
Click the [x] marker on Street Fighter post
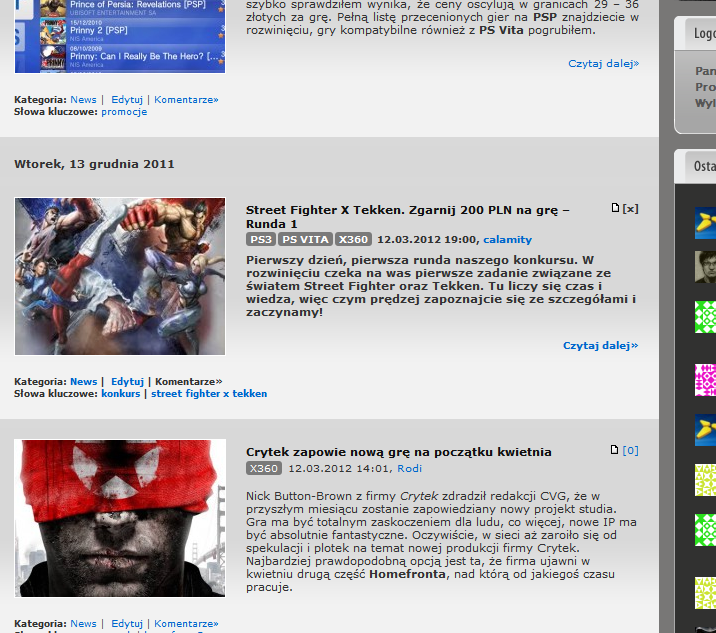pyautogui.click(x=630, y=209)
